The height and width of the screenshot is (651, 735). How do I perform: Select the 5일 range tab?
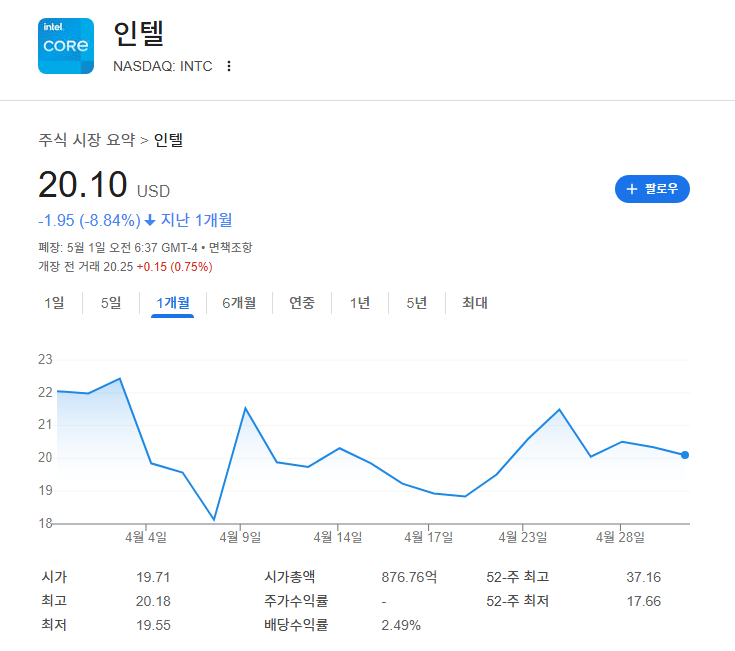111,303
